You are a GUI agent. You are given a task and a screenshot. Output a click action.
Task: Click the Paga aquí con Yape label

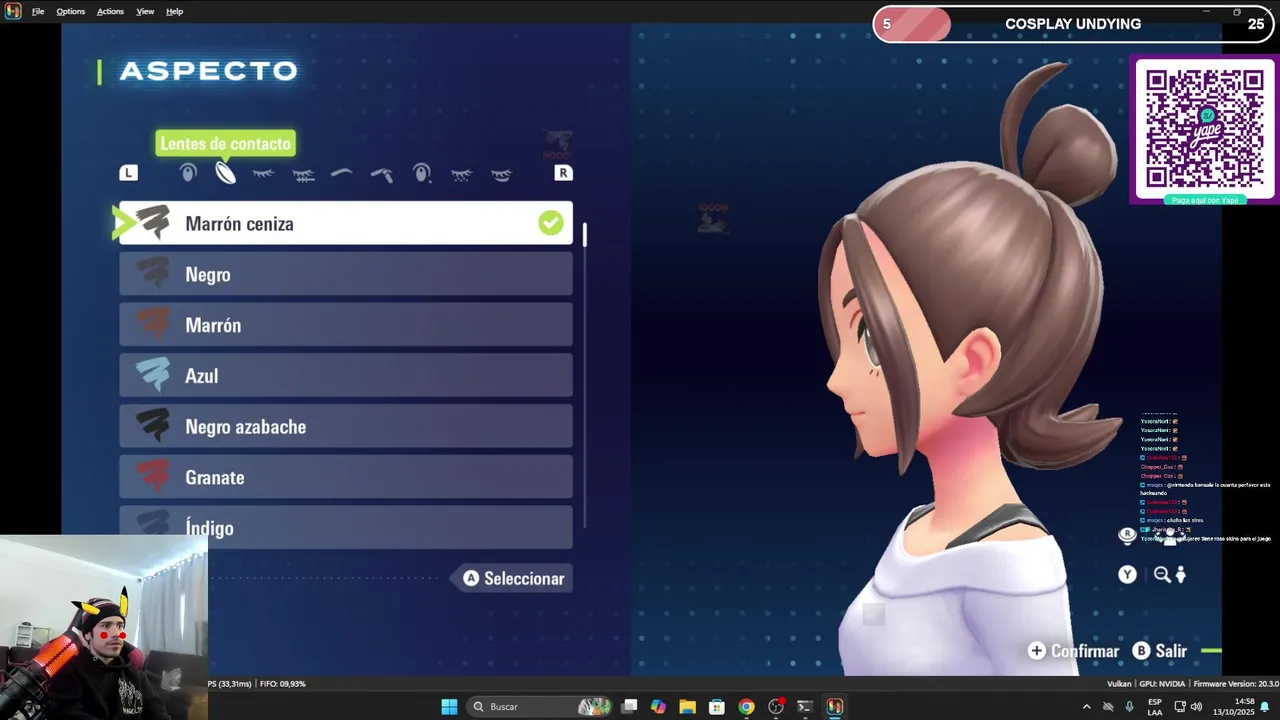pyautogui.click(x=1204, y=200)
